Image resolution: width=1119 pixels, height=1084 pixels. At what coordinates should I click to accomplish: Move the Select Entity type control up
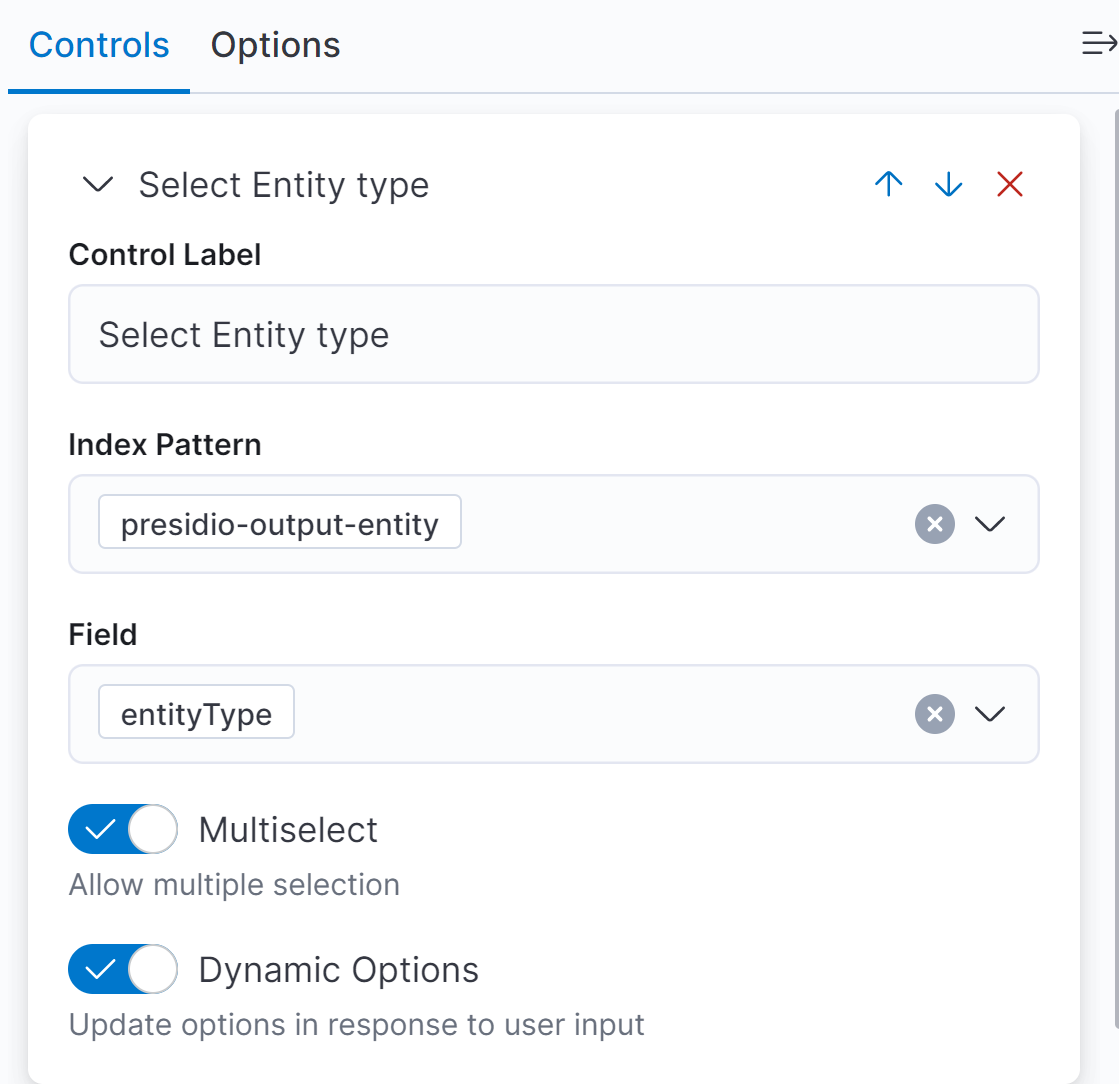pos(888,184)
